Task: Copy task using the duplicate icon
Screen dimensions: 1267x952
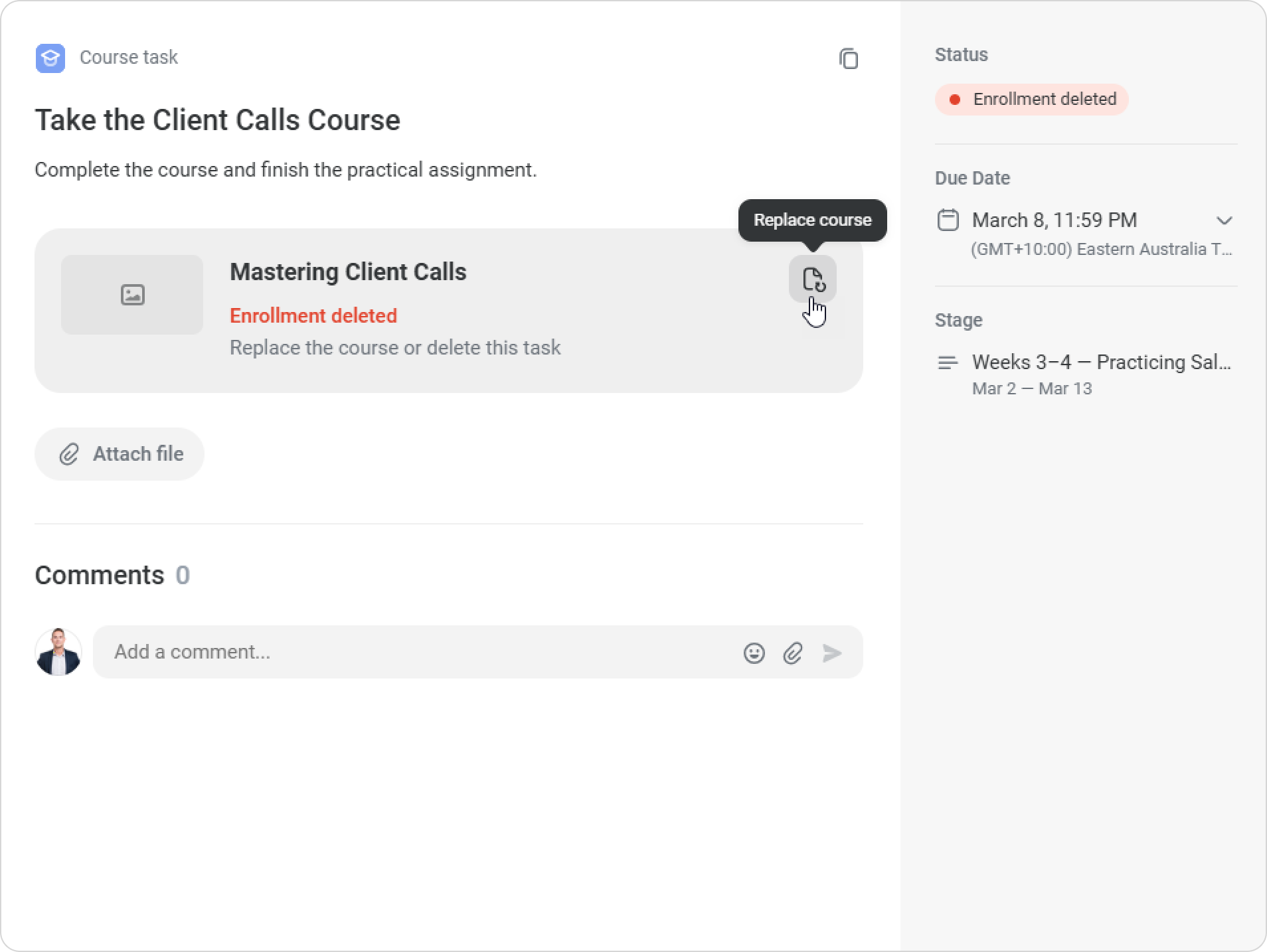Action: [x=848, y=58]
